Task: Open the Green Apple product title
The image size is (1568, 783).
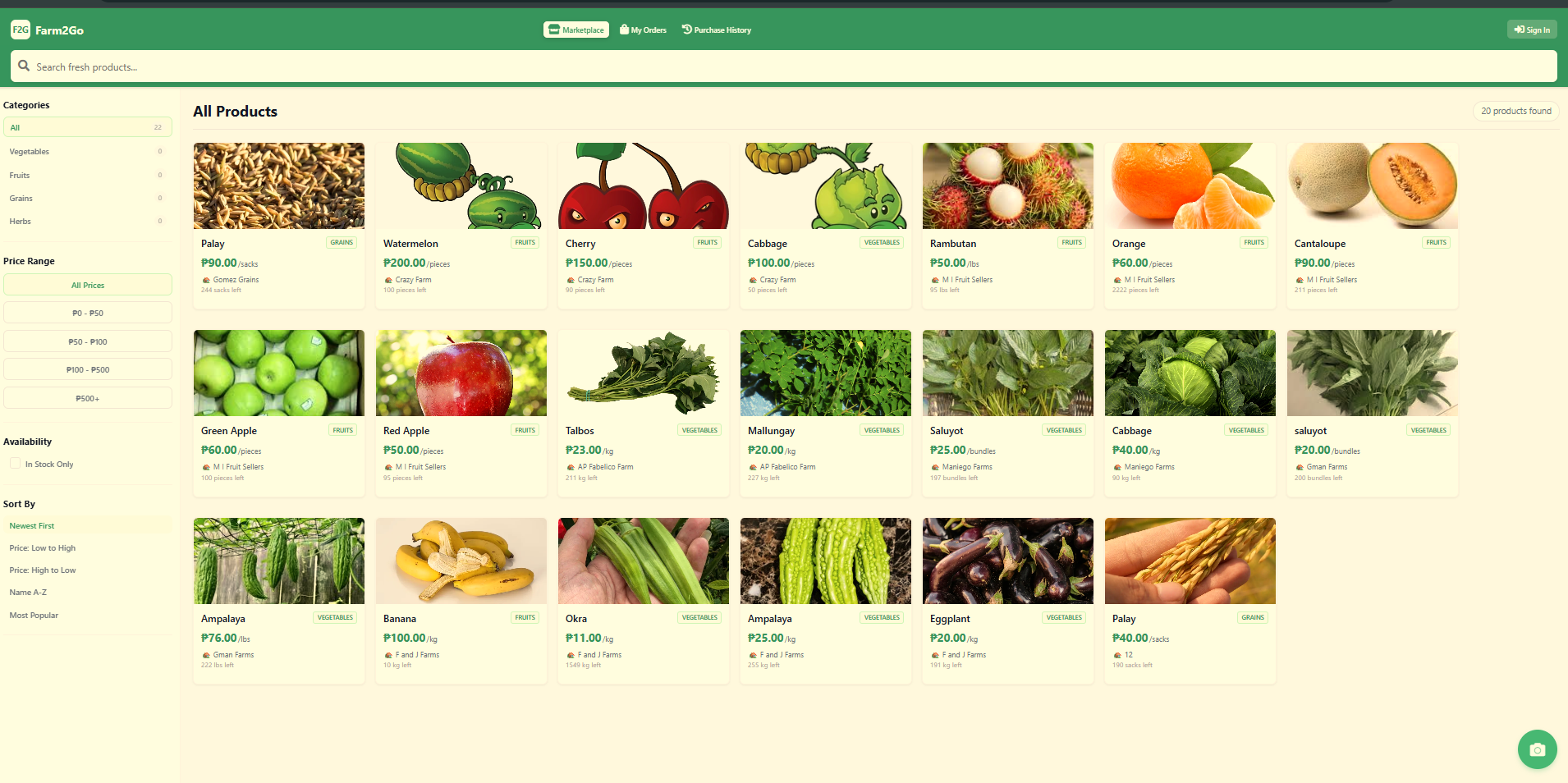Action: (x=229, y=431)
